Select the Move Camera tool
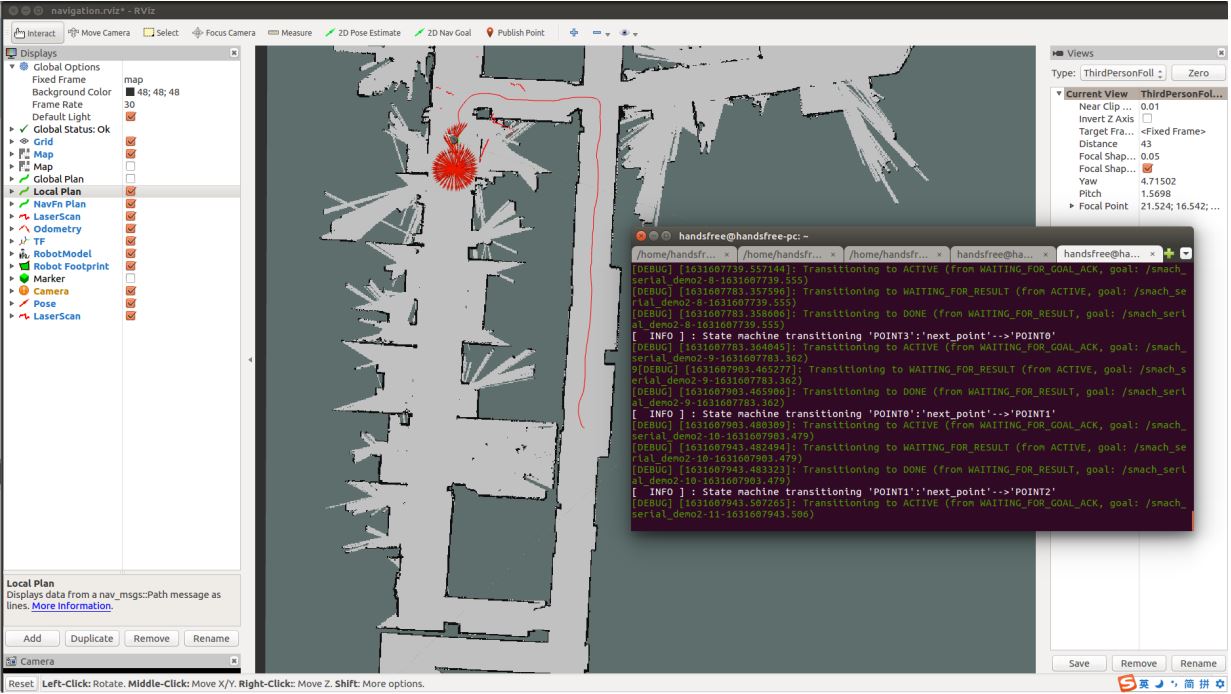Viewport: 1231px width, 694px height. pos(98,32)
